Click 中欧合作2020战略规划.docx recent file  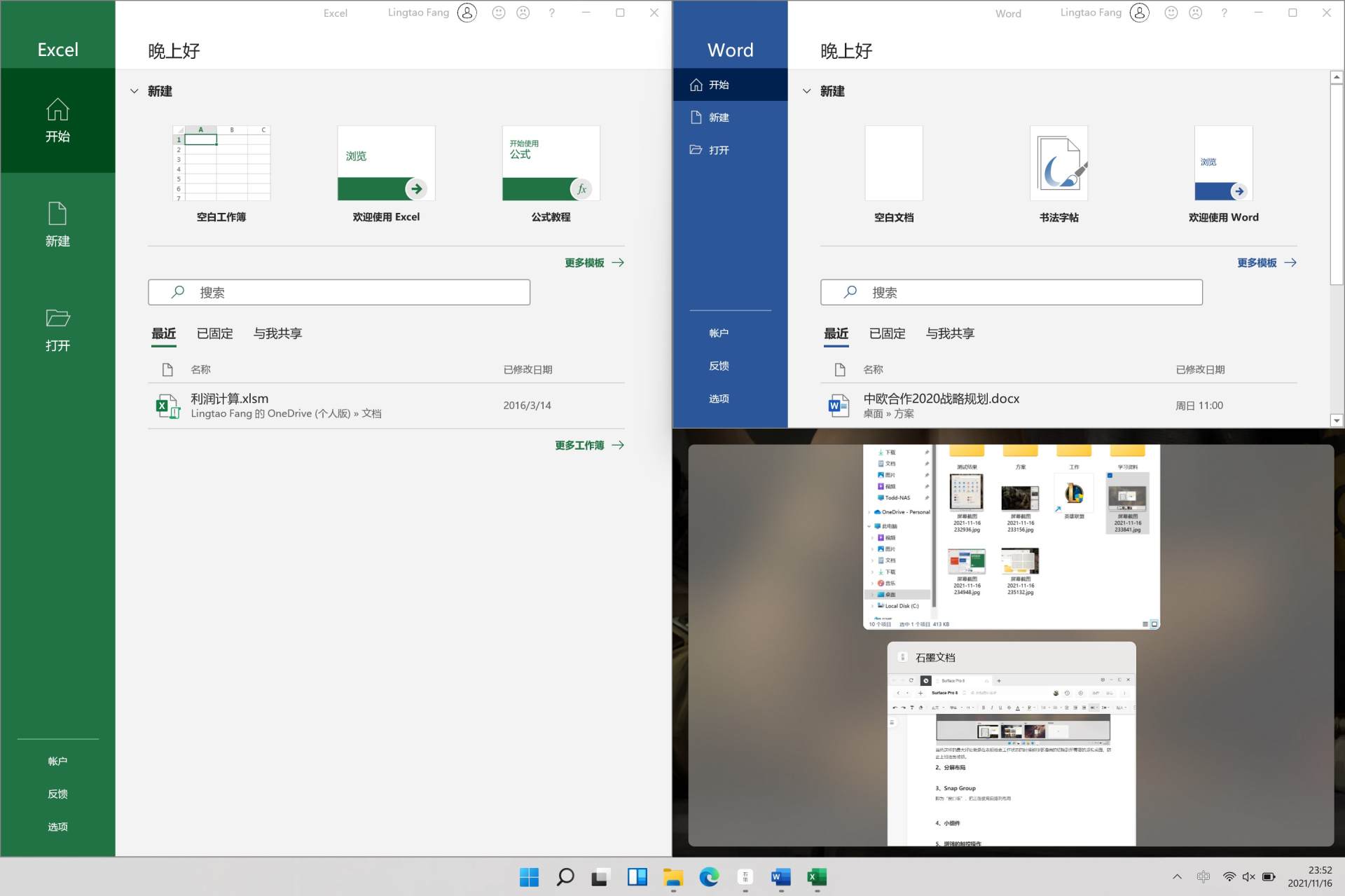pos(940,405)
